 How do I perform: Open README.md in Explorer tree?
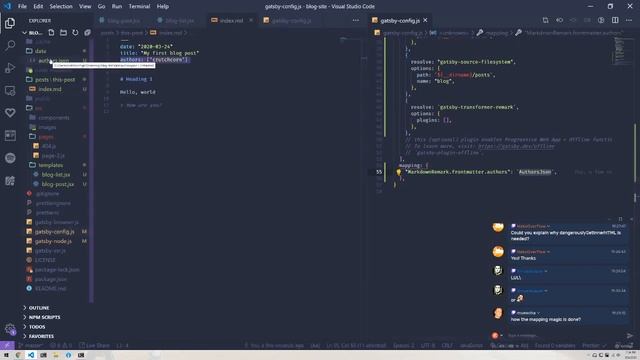(50, 289)
